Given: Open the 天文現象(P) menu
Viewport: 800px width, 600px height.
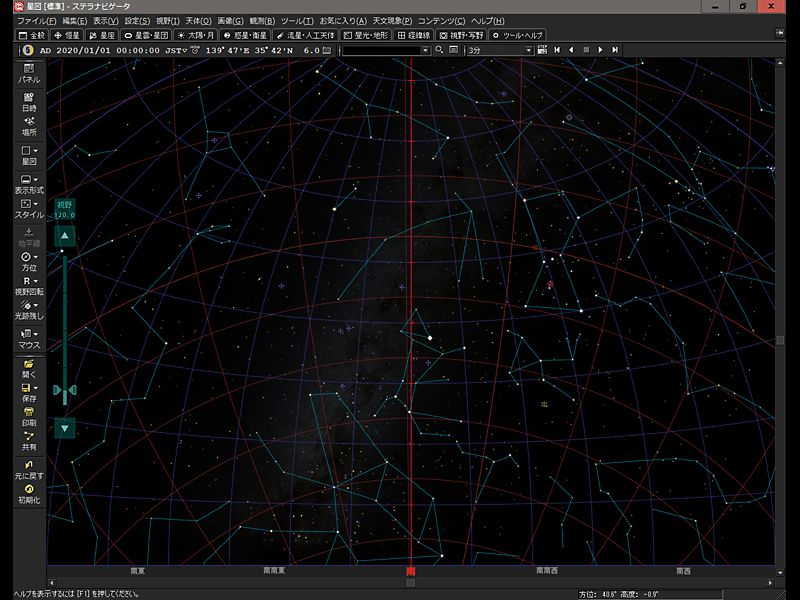Looking at the screenshot, I should coord(392,21).
